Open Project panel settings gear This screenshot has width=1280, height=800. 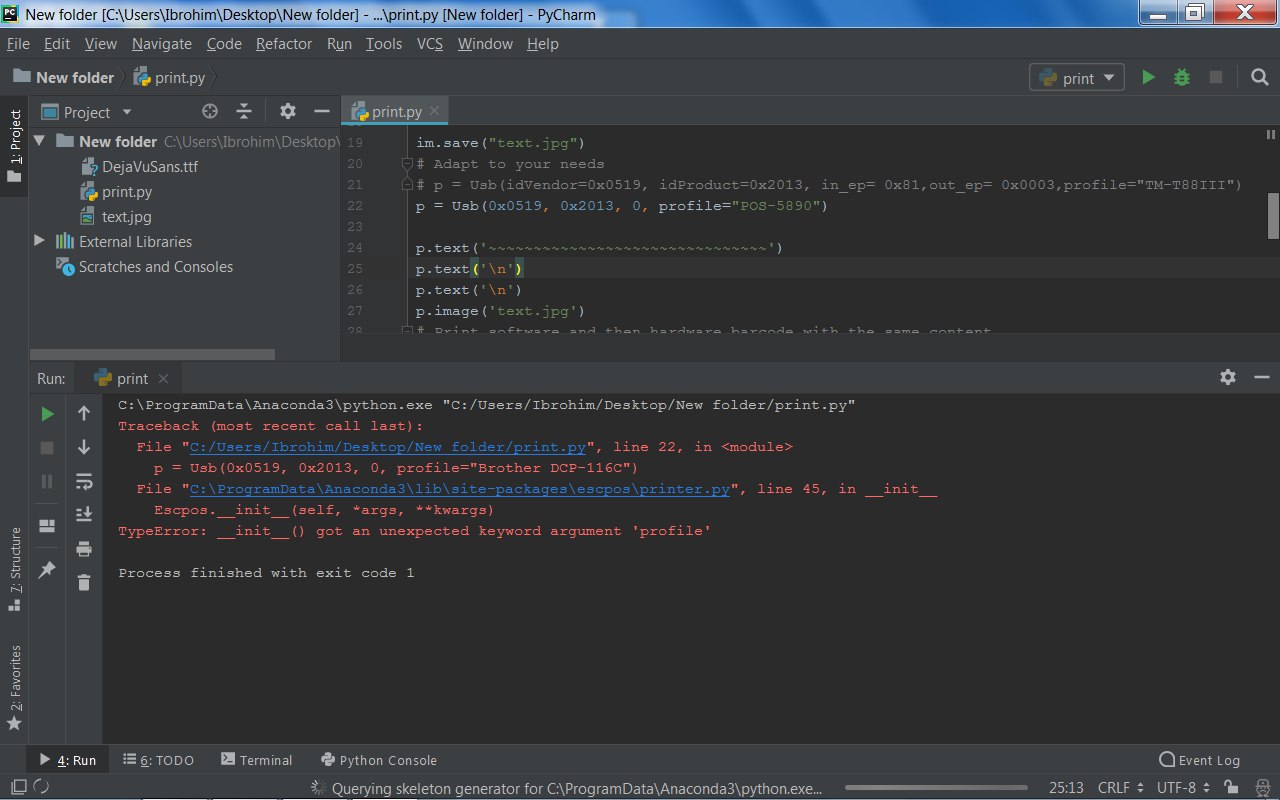(x=288, y=112)
